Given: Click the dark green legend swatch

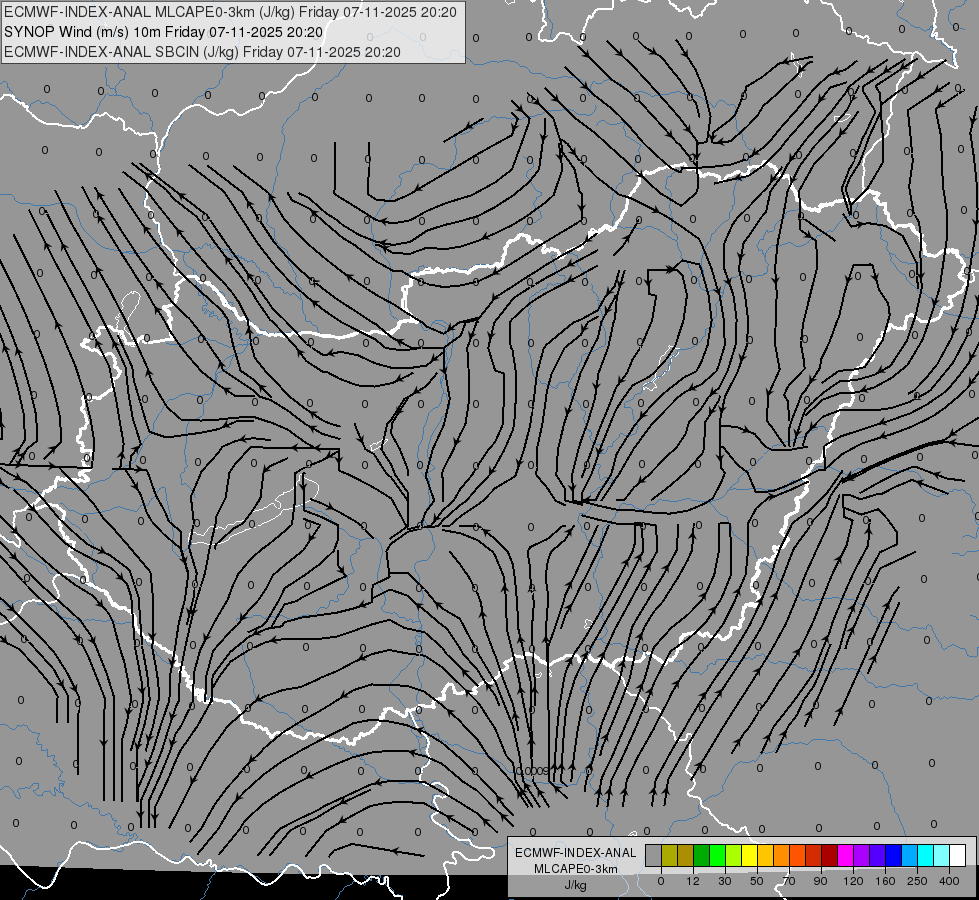Looking at the screenshot, I should (x=702, y=855).
